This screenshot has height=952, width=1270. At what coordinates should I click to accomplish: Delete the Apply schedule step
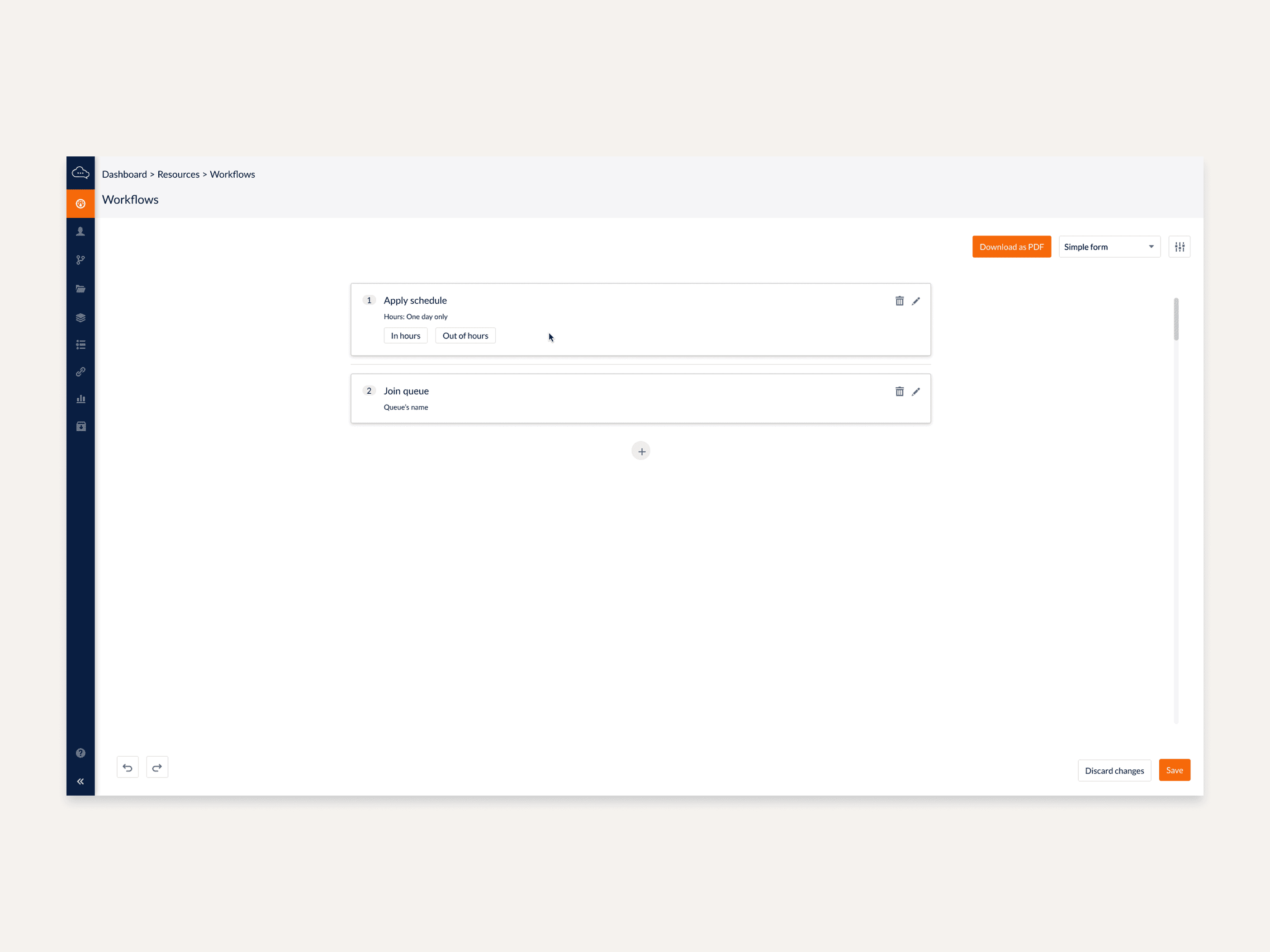[899, 301]
